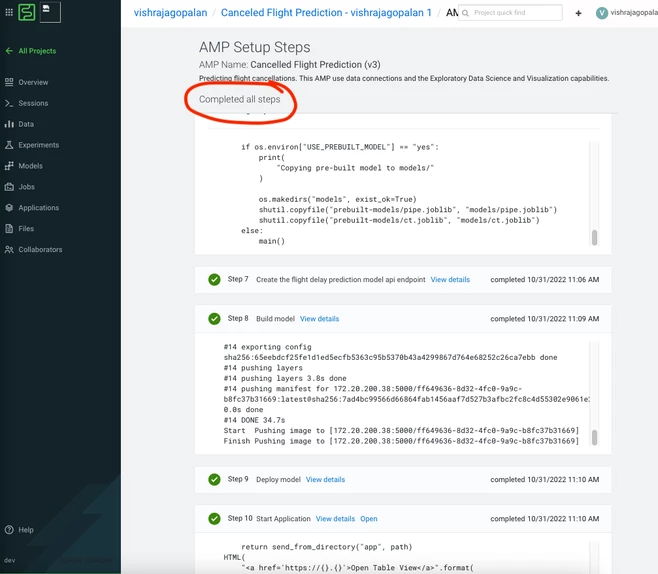Click the Build model log scrollbar thumb
This screenshot has height=574, width=658.
[x=594, y=437]
